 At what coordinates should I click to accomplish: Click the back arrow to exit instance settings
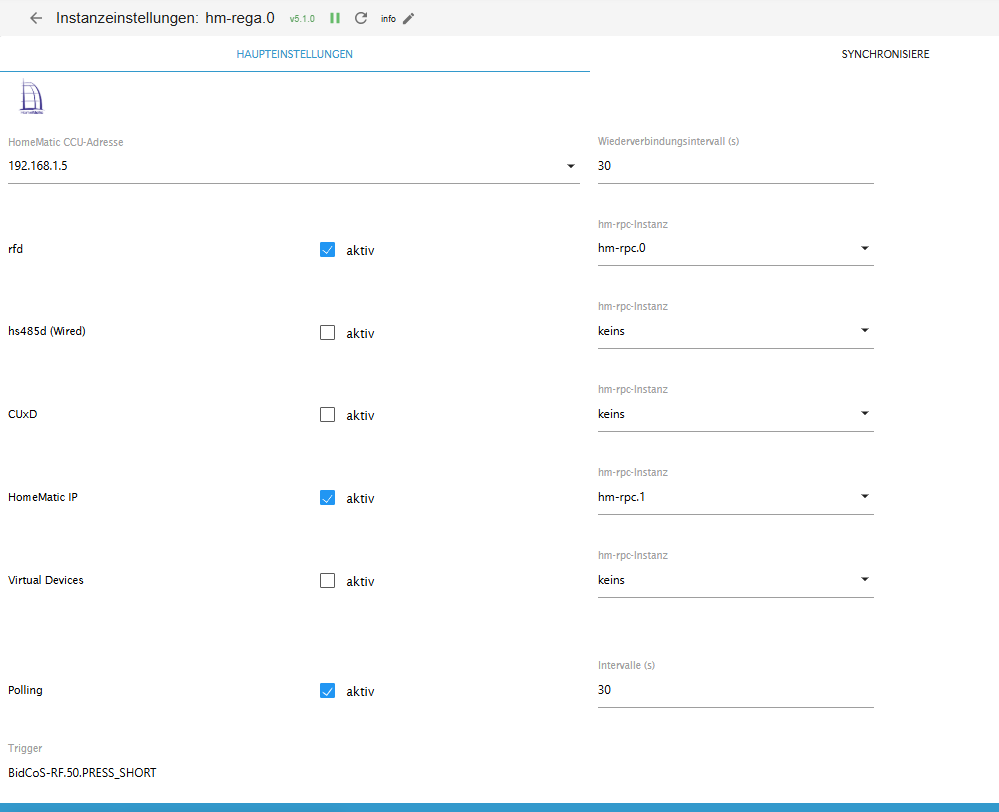pyautogui.click(x=35, y=17)
